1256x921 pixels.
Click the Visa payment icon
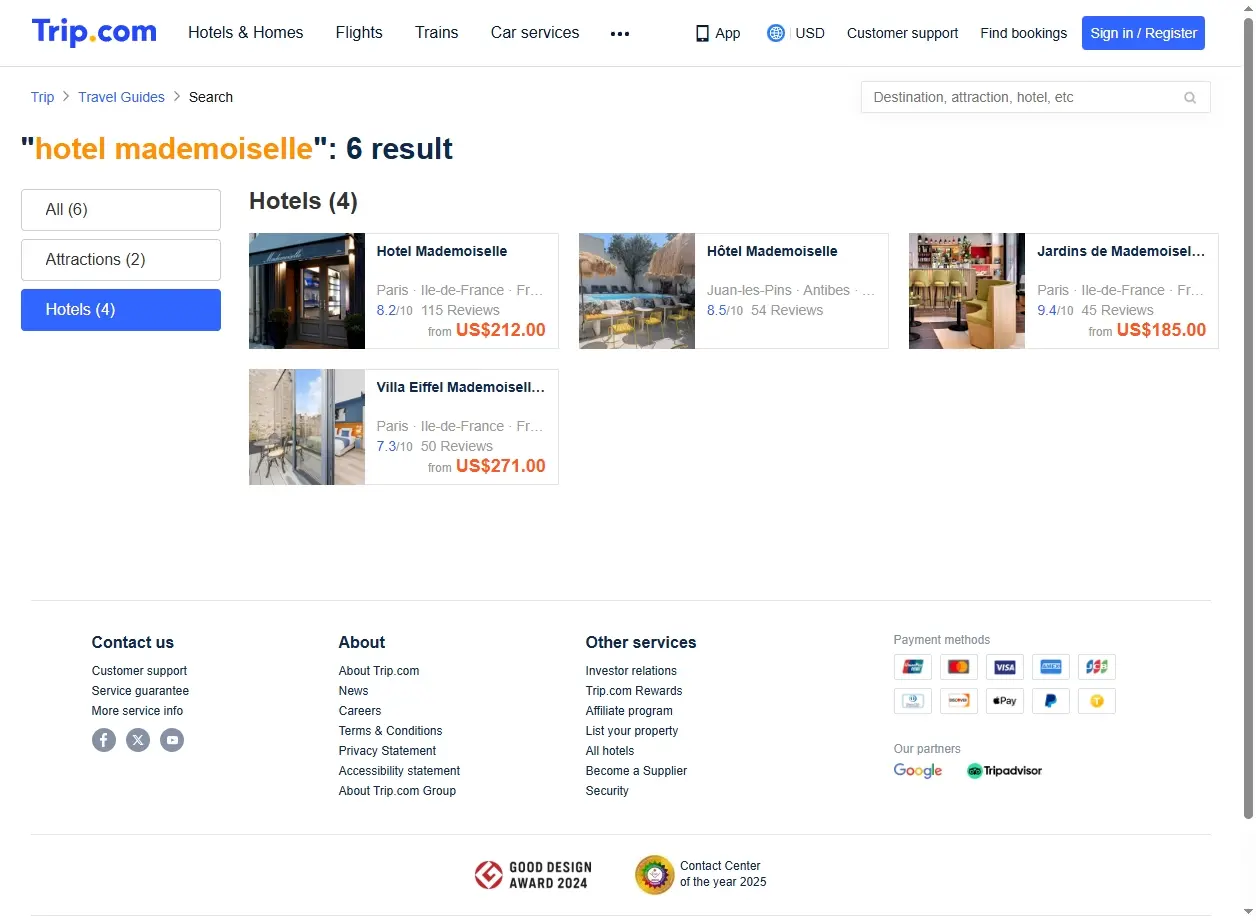[x=1005, y=667]
